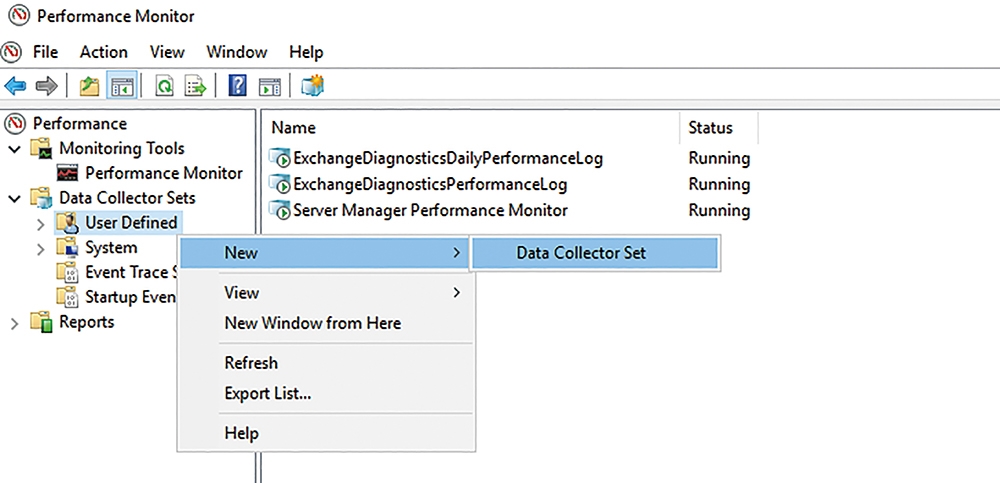Expand the Reports tree node
This screenshot has height=483, width=1000.
pyautogui.click(x=15, y=323)
